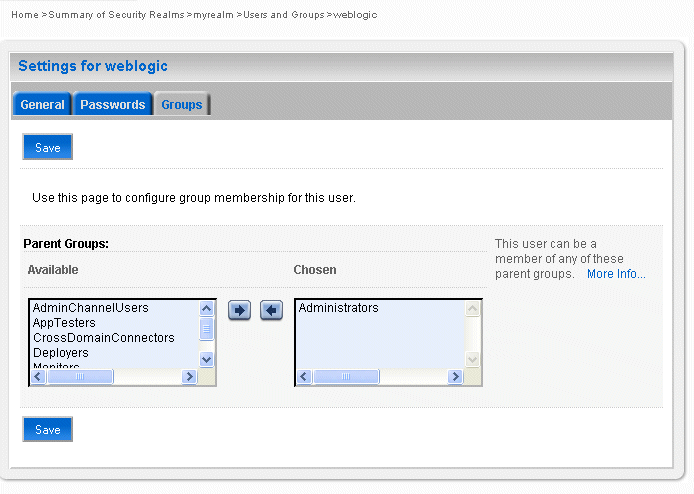Click right arrow of Available horizontal scrollbar
694x494 pixels.
point(189,377)
